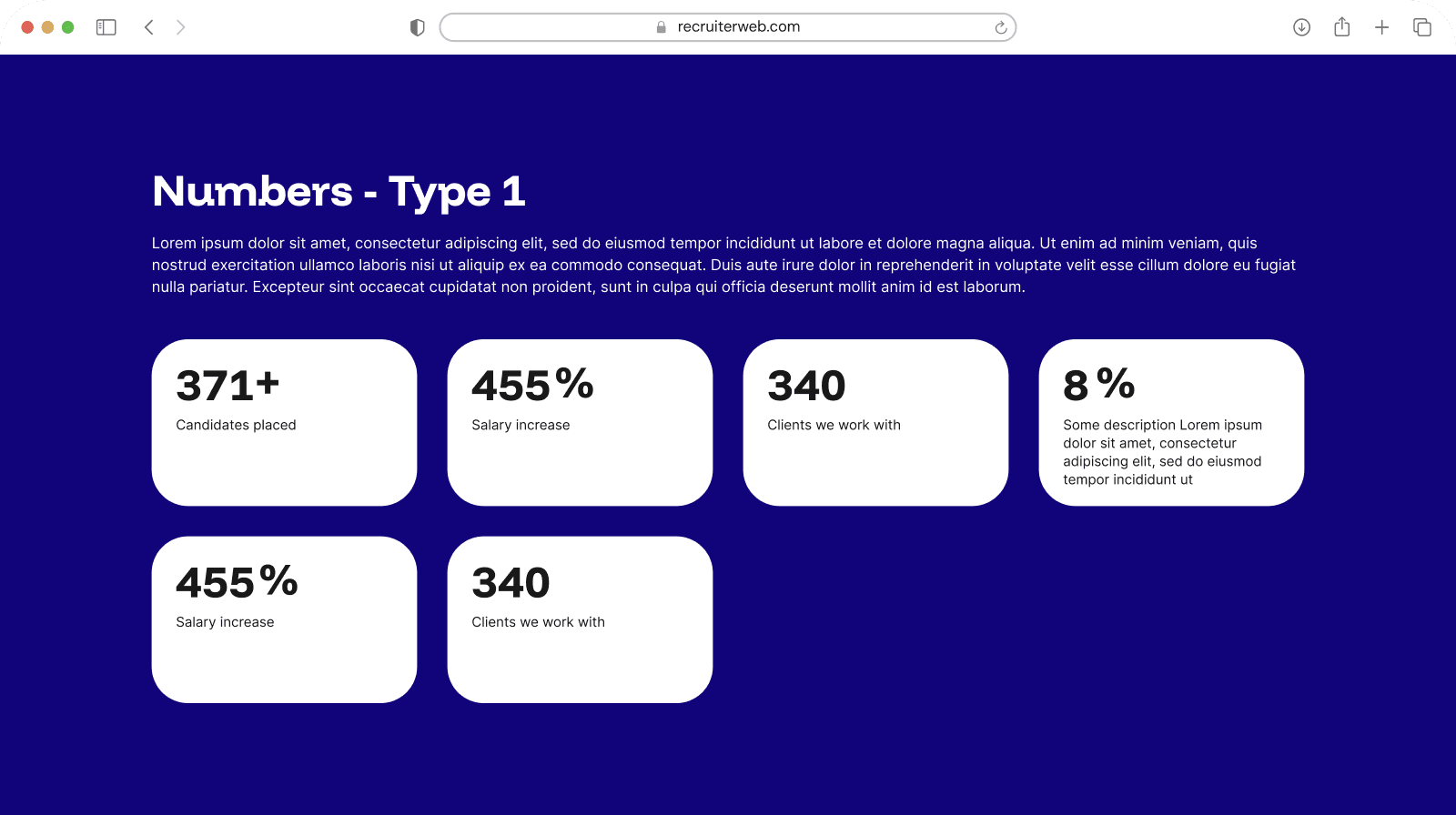
Task: Go forward to next page
Action: 180,27
